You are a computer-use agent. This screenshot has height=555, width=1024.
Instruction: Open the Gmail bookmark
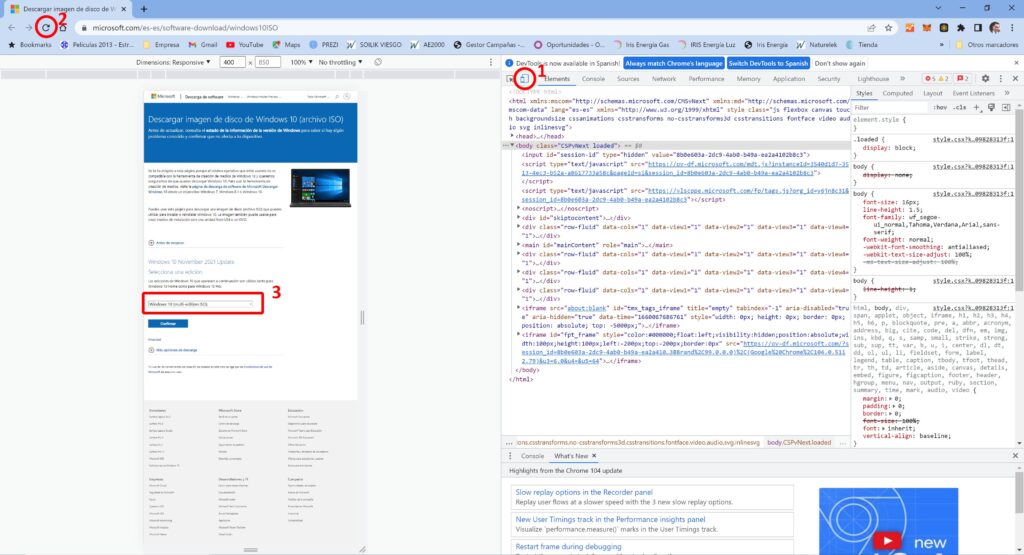click(x=203, y=45)
